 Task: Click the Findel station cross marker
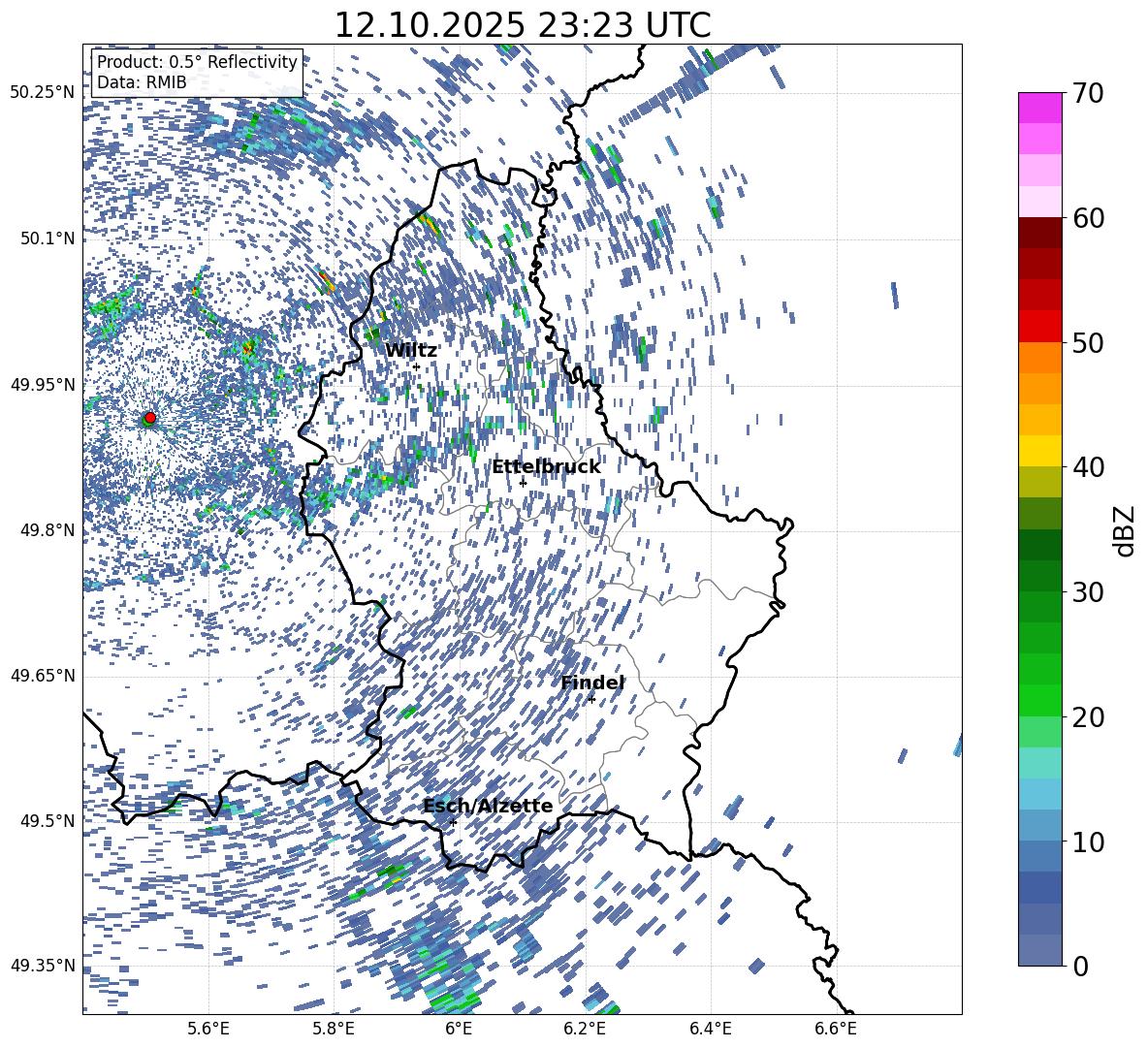coord(591,700)
